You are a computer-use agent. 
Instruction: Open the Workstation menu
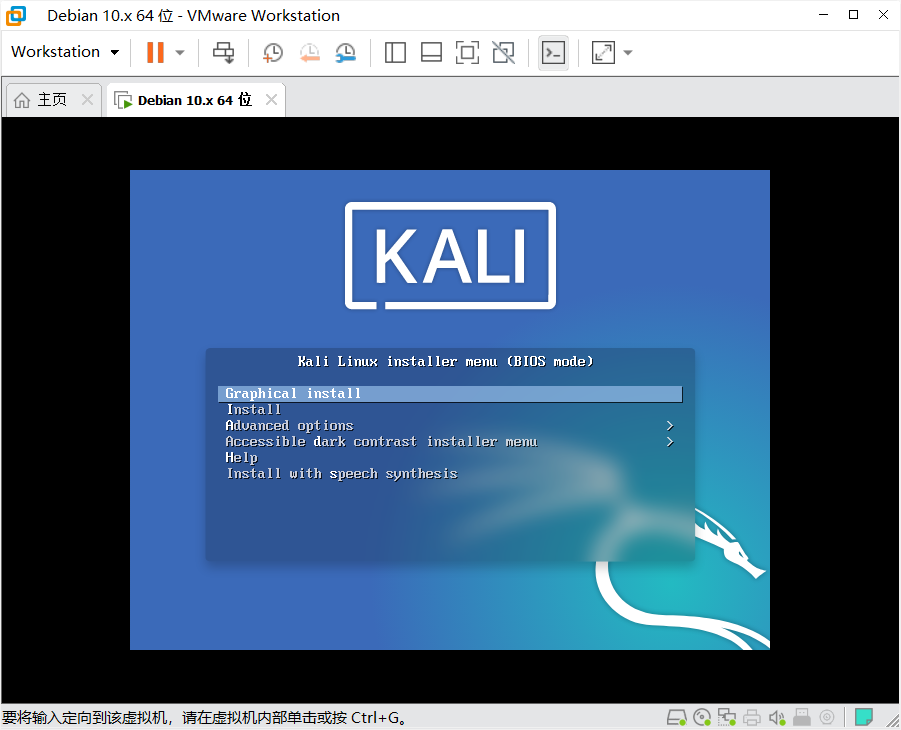coord(65,52)
